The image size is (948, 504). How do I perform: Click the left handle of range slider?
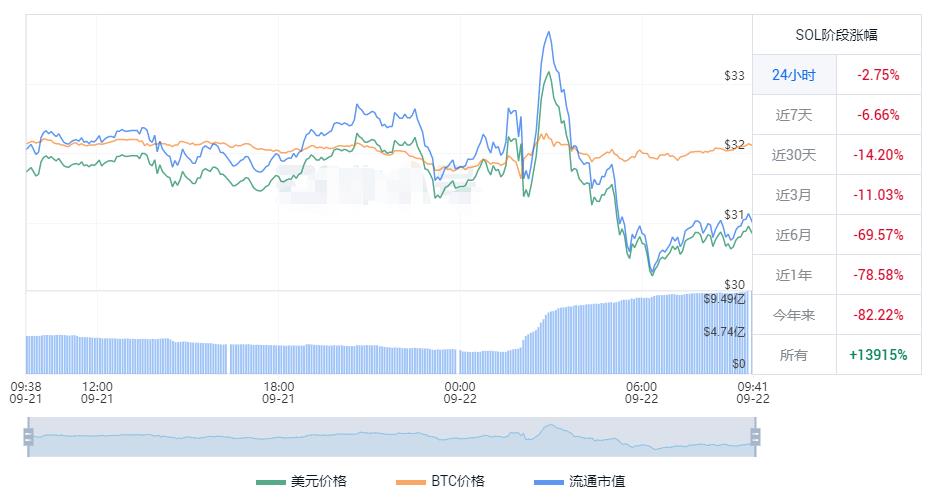tap(29, 437)
